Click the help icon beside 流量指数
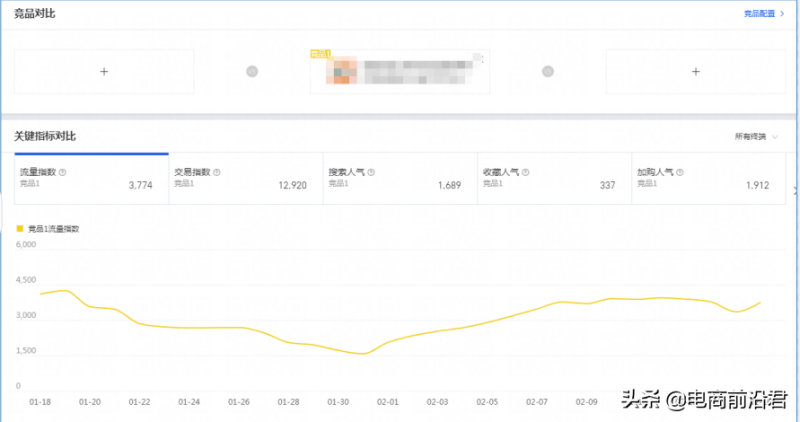The image size is (800, 422). (x=63, y=172)
